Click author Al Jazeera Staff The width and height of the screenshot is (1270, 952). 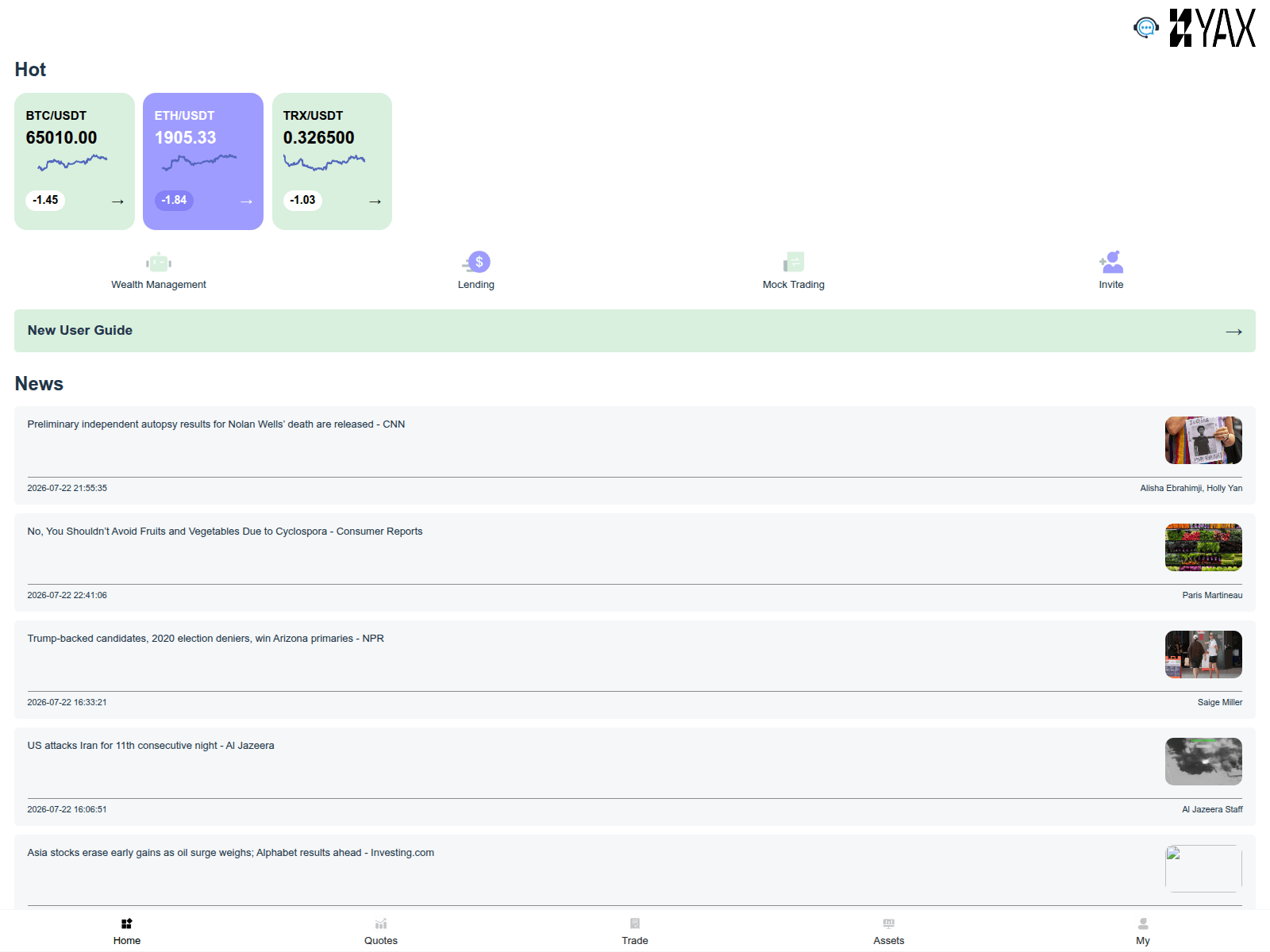(x=1212, y=810)
